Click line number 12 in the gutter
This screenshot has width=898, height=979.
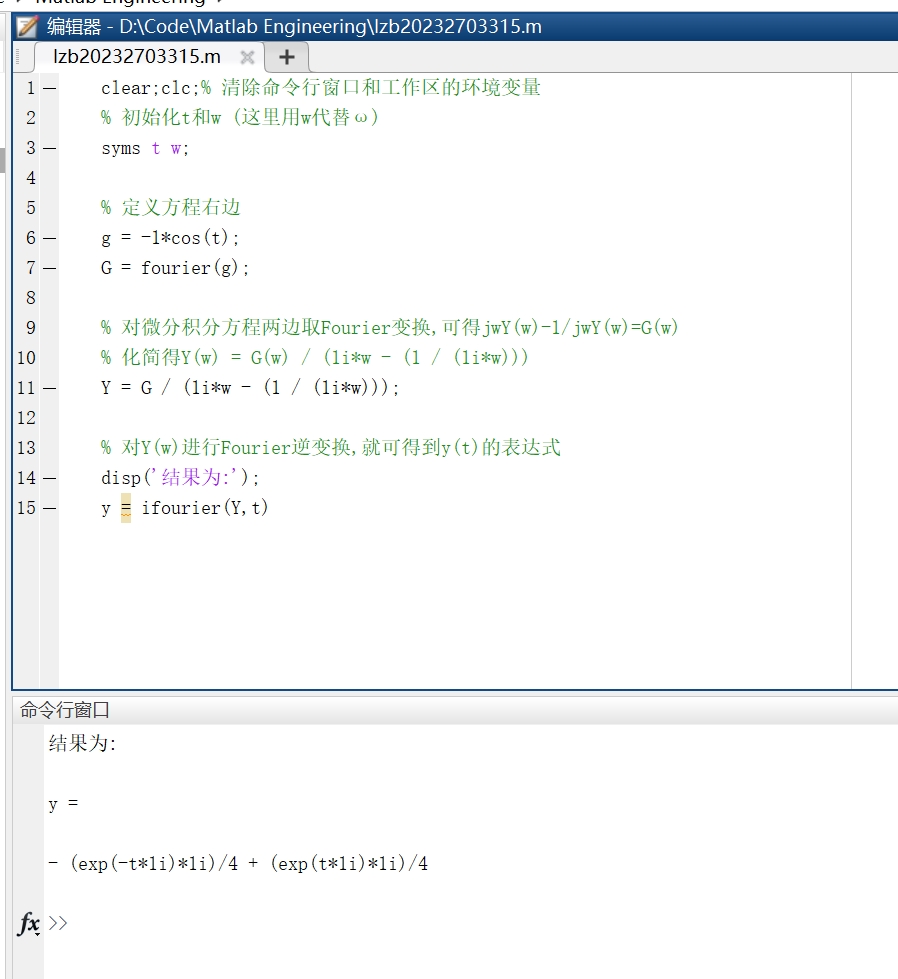[26, 418]
